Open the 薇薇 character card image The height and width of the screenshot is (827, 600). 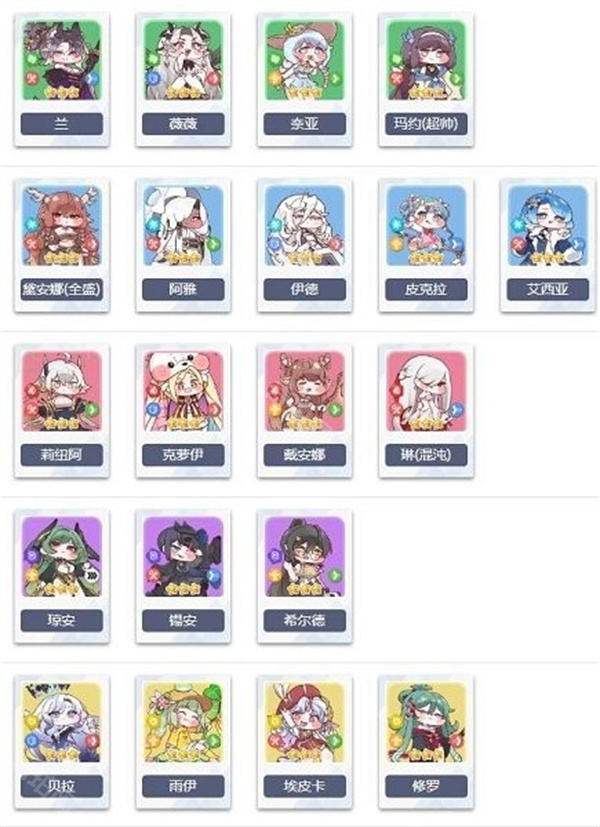183,60
